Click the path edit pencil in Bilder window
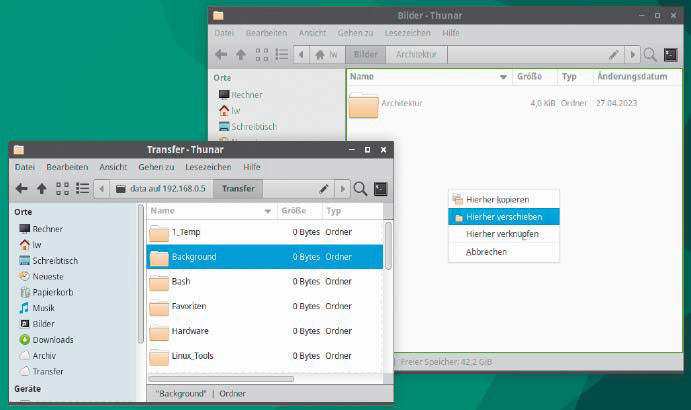 coord(613,55)
